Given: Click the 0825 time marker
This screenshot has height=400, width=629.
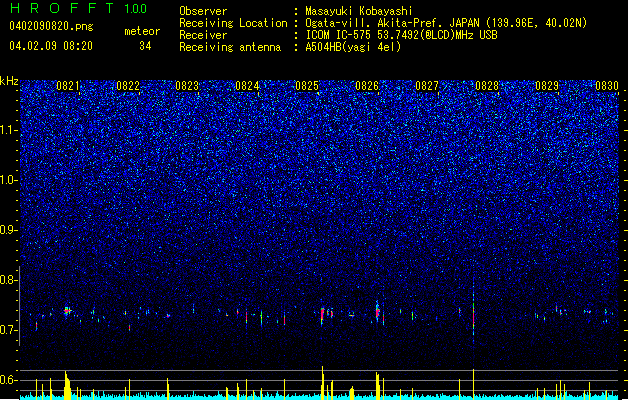Looking at the screenshot, I should (307, 86).
